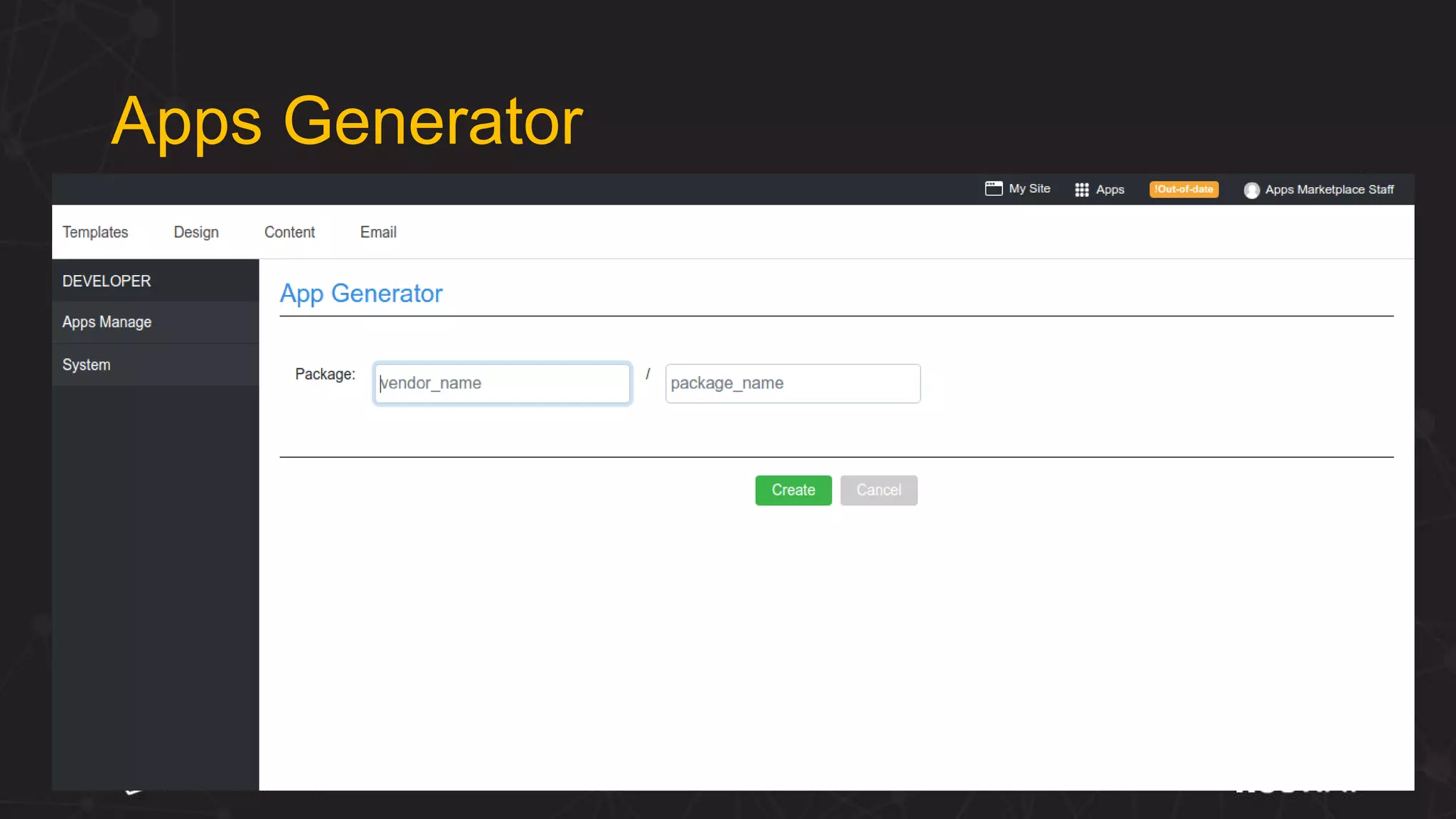Focus the vendor_name input field

click(x=502, y=383)
